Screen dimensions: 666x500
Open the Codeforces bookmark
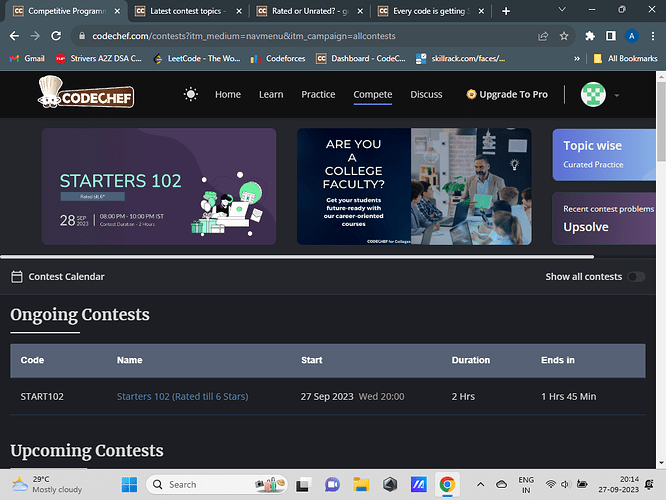(x=278, y=59)
